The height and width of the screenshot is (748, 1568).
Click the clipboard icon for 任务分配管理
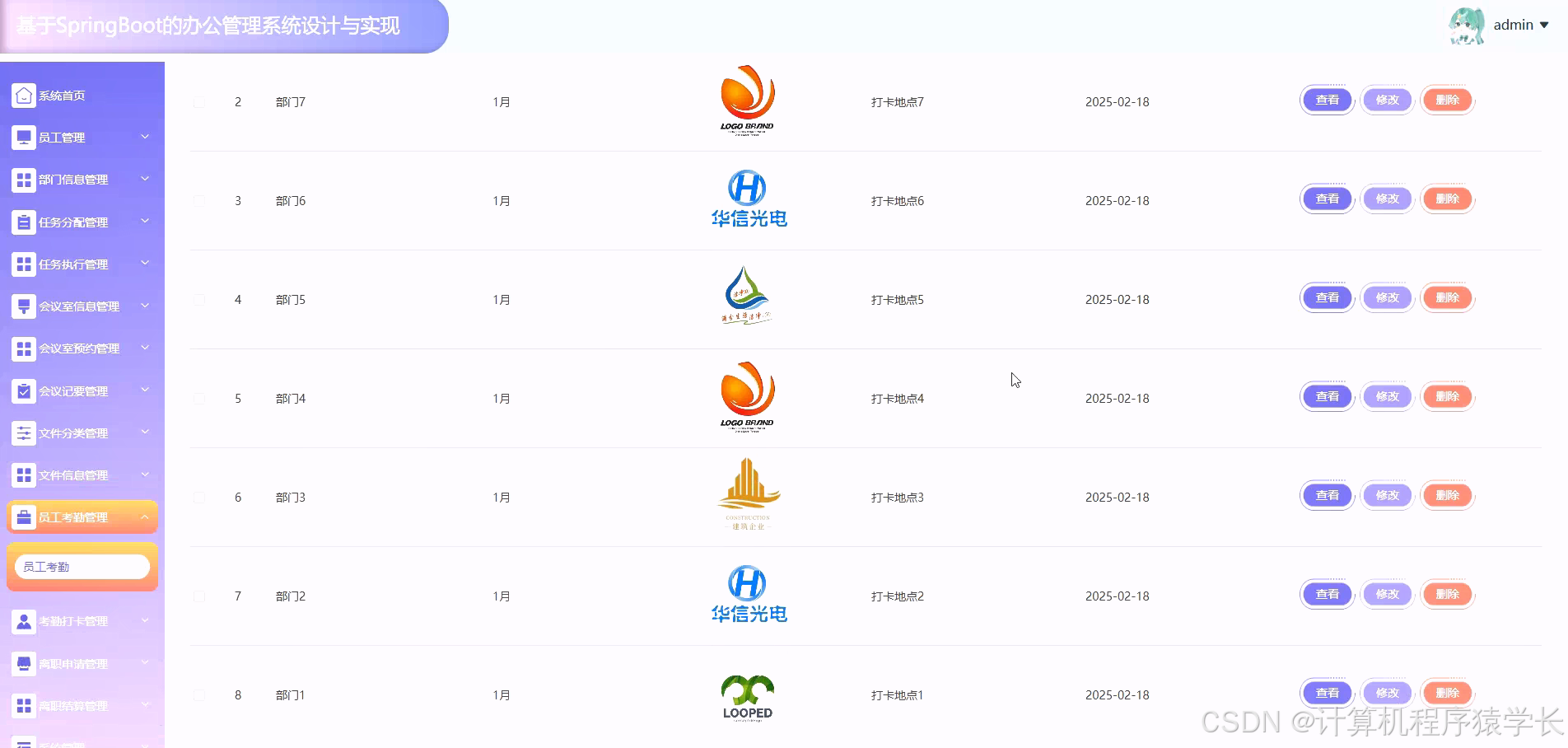pos(24,222)
